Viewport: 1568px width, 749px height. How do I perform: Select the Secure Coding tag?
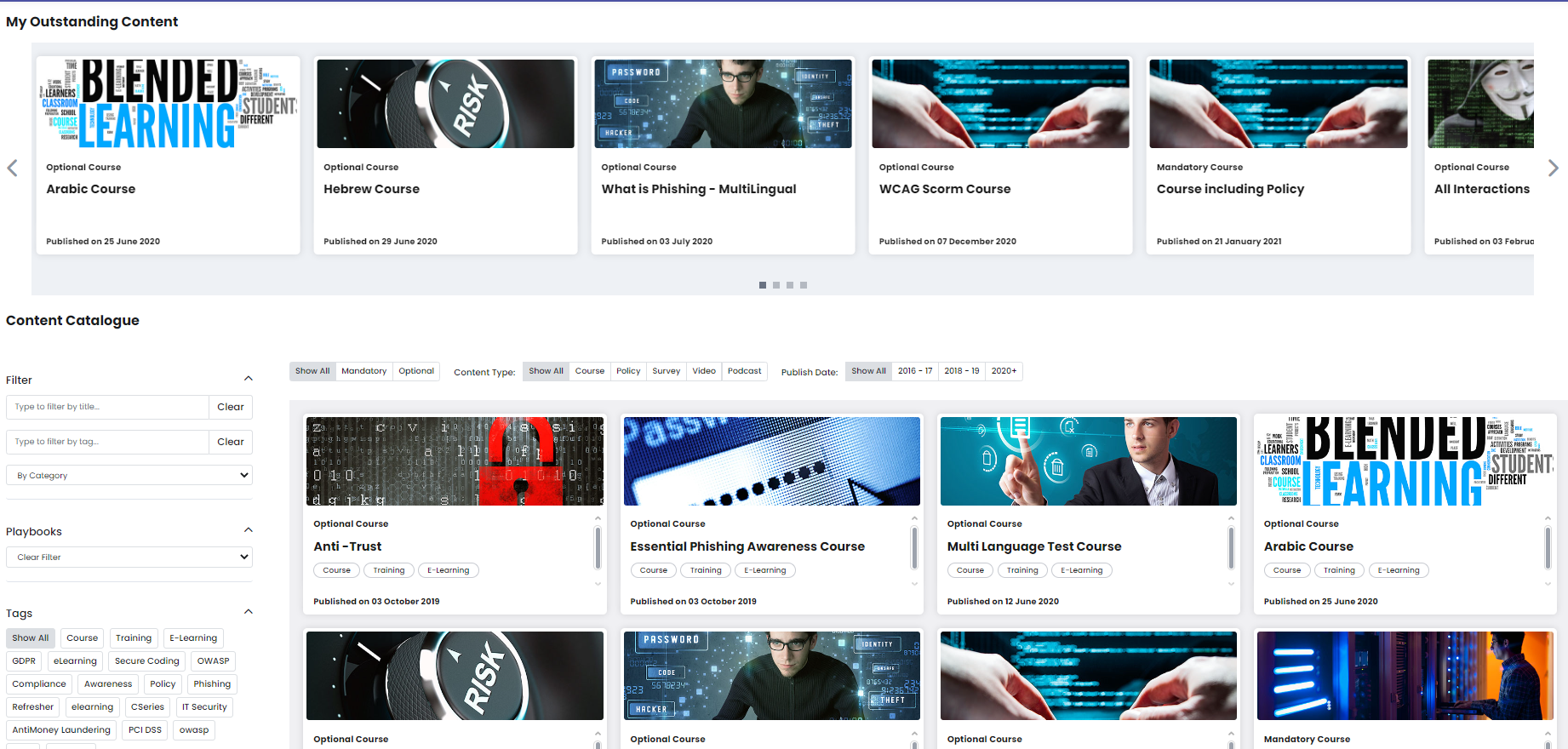coord(147,660)
